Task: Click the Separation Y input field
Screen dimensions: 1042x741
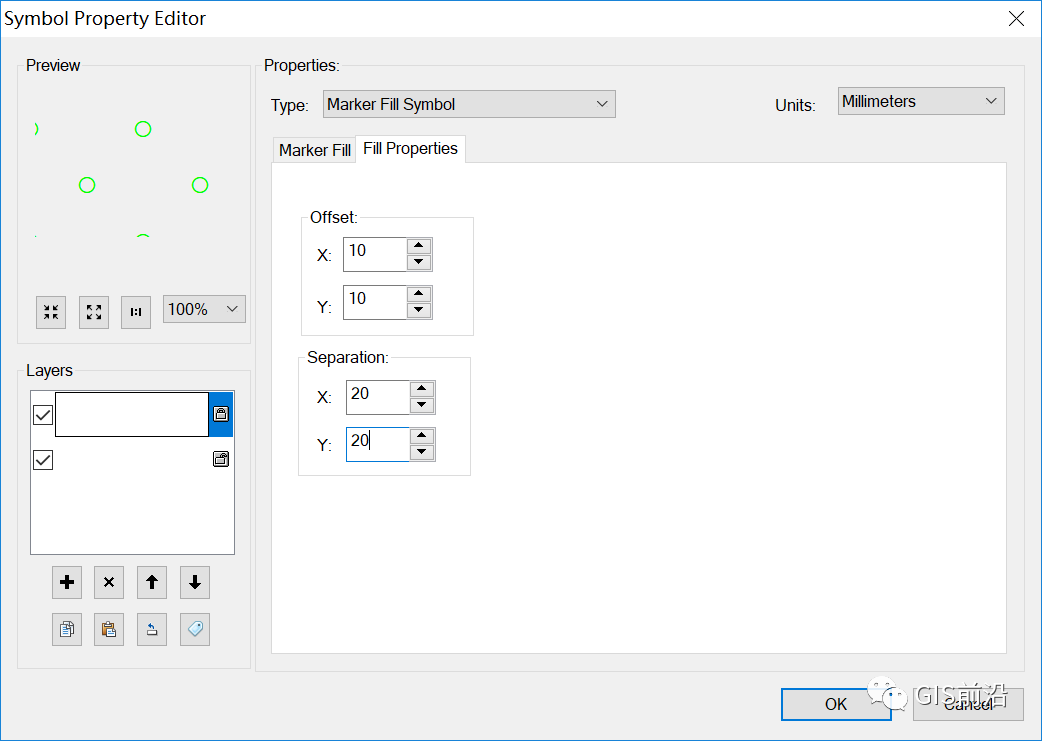Action: pos(377,444)
